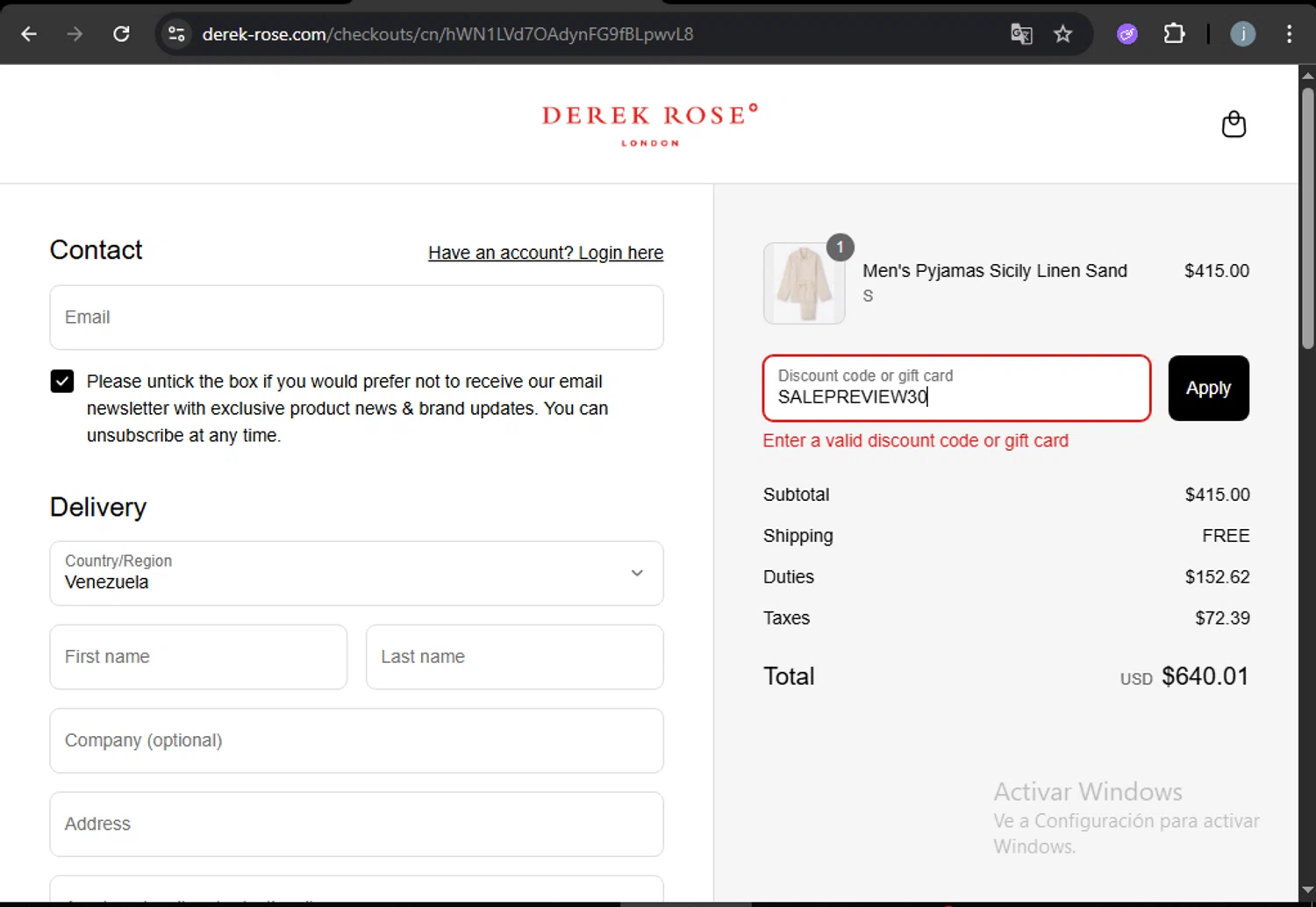Click 'Men's Pyjamas Sicily Linen Sand' product name
1316x907 pixels.
(x=994, y=271)
